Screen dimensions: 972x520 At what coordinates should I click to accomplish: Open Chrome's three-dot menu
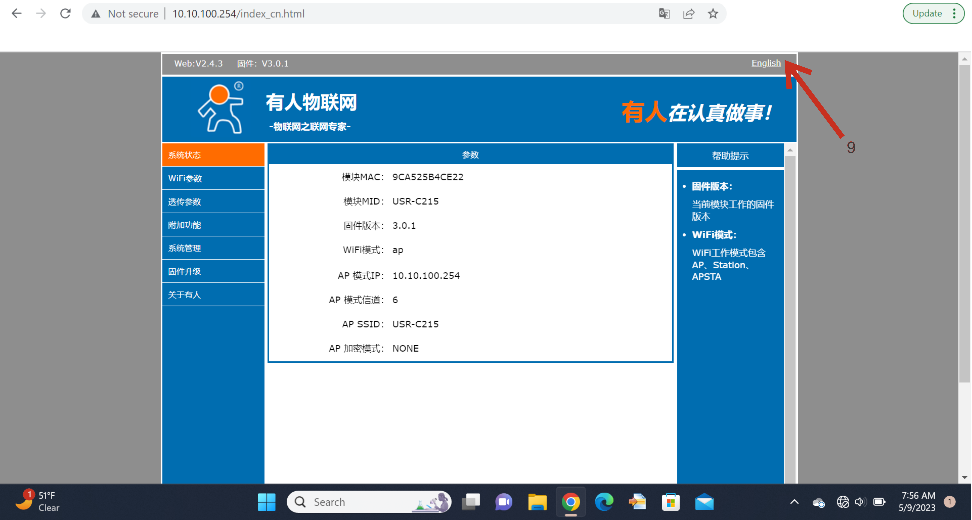(954, 14)
